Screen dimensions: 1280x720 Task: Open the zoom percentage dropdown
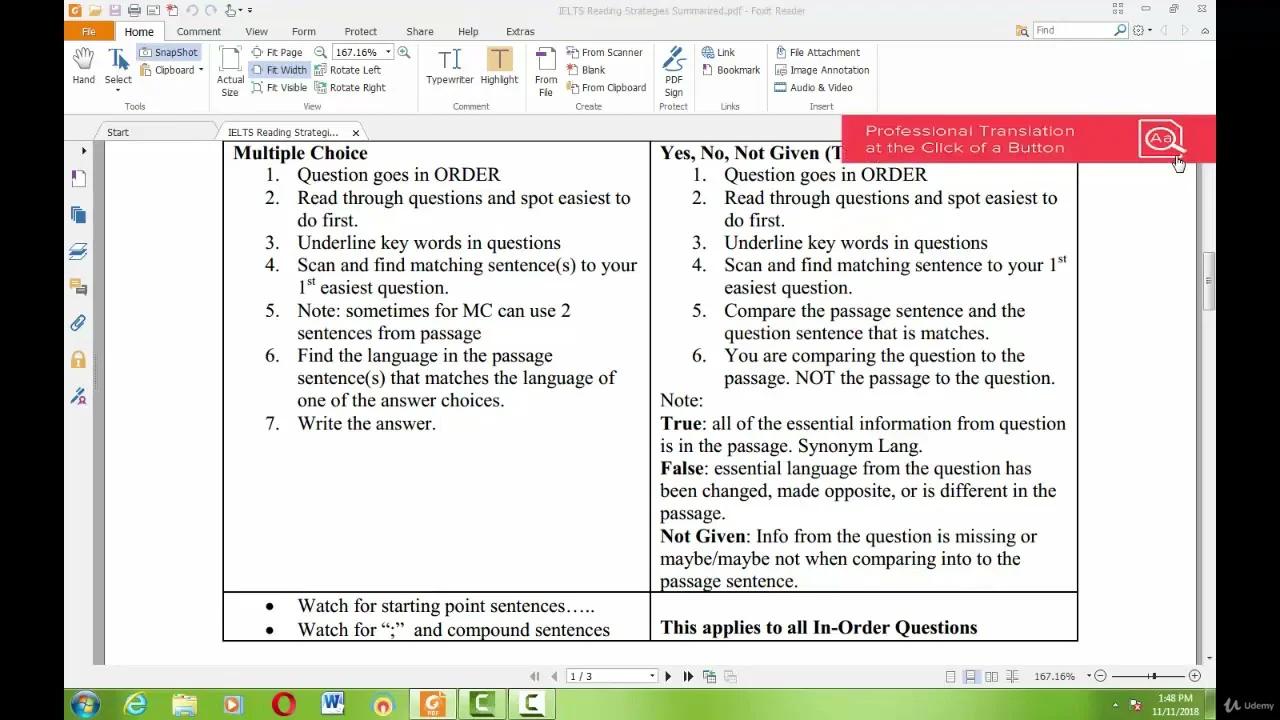click(x=388, y=52)
